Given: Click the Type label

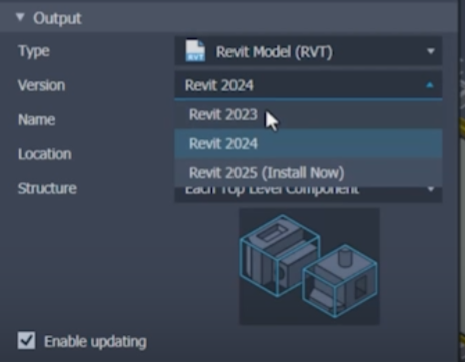Looking at the screenshot, I should [34, 51].
